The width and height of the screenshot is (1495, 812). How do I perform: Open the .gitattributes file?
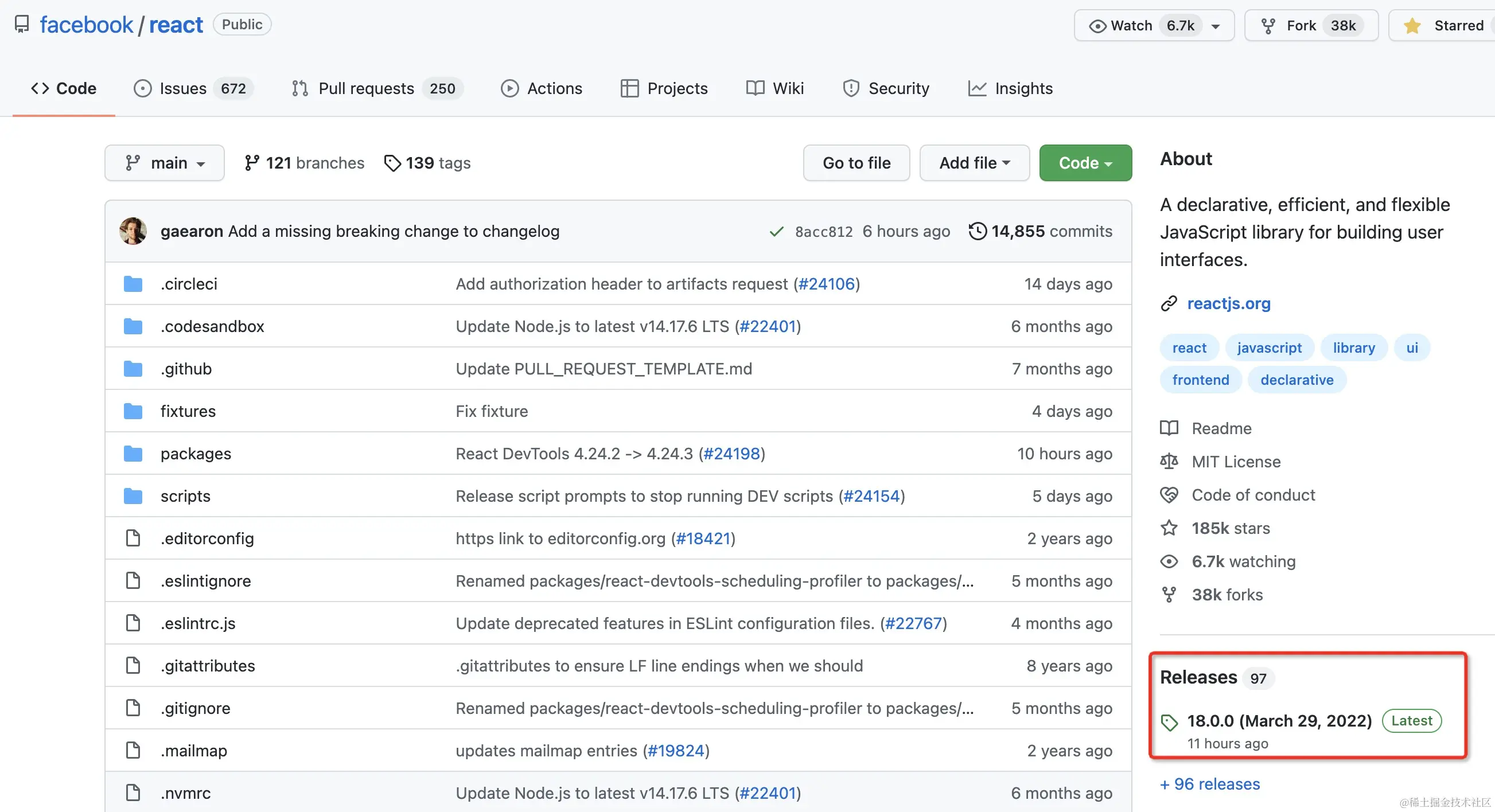coord(208,666)
